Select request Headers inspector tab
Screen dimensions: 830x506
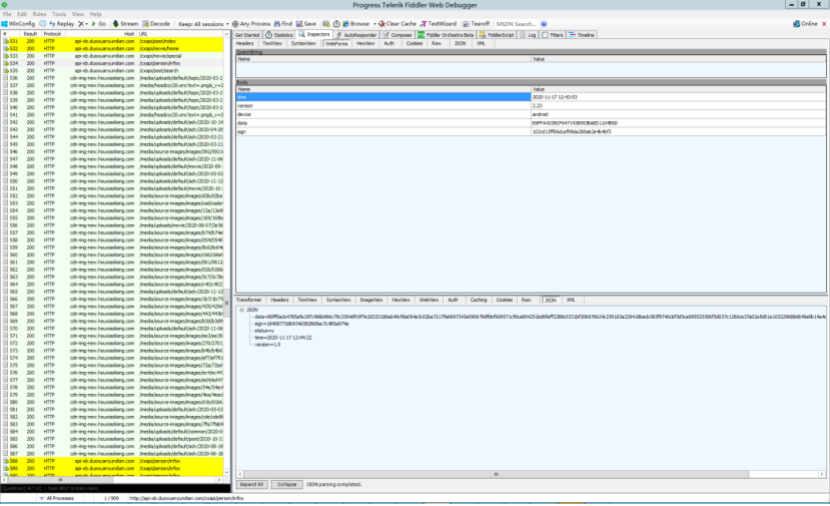point(245,43)
